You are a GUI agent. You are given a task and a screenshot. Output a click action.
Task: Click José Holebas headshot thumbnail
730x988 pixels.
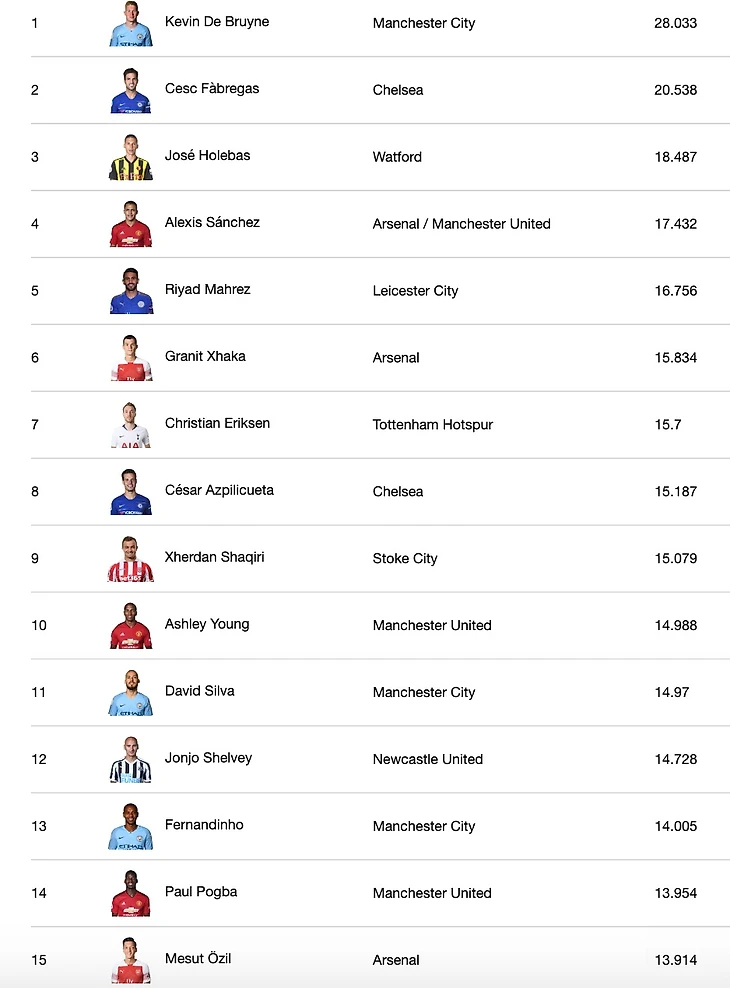coord(131,158)
